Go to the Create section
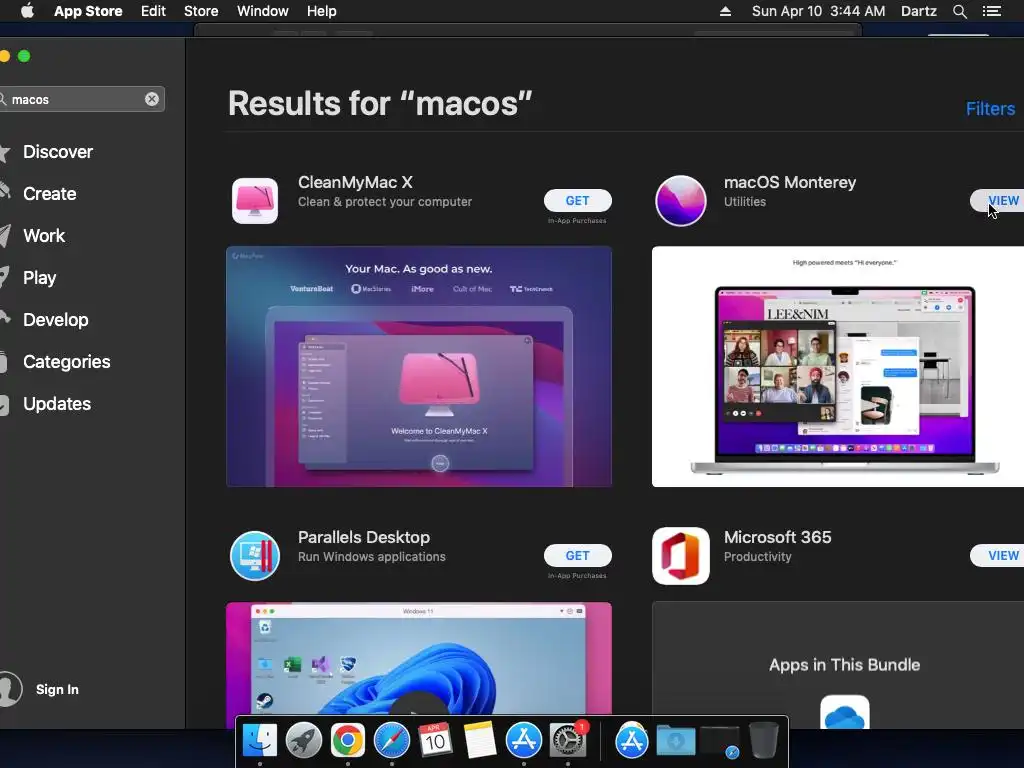 tap(50, 194)
